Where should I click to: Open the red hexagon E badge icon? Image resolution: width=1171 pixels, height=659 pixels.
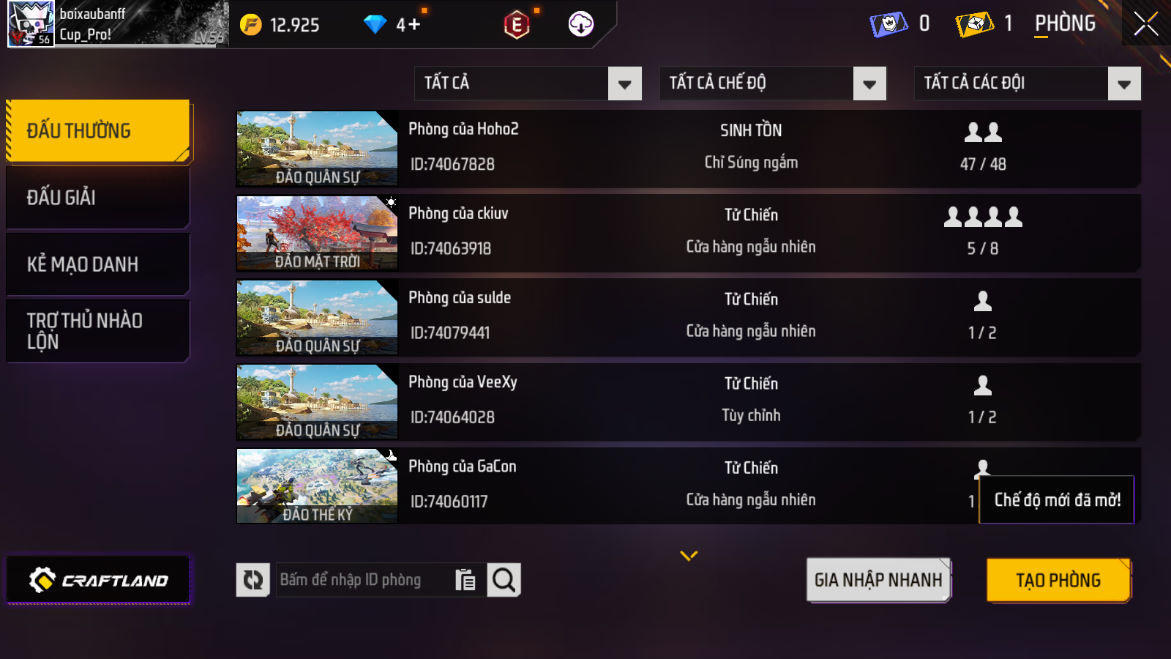click(516, 25)
